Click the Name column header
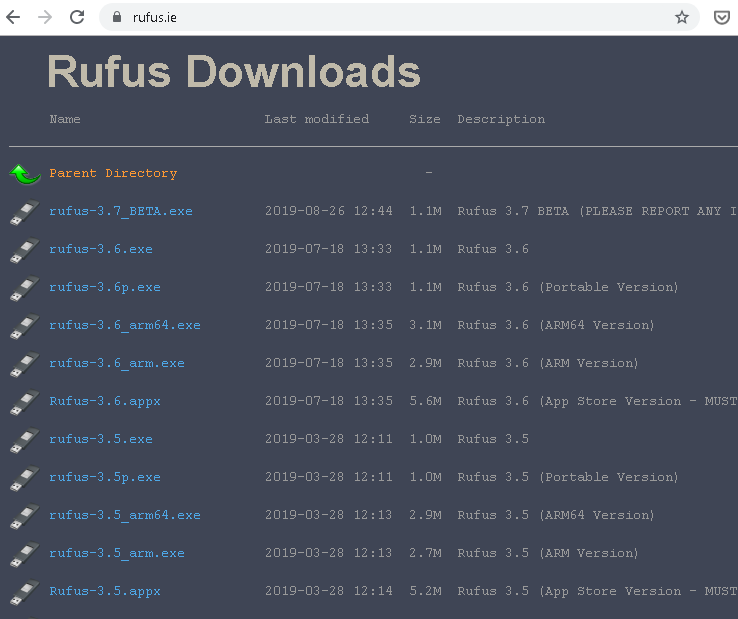738x619 pixels. tap(65, 119)
